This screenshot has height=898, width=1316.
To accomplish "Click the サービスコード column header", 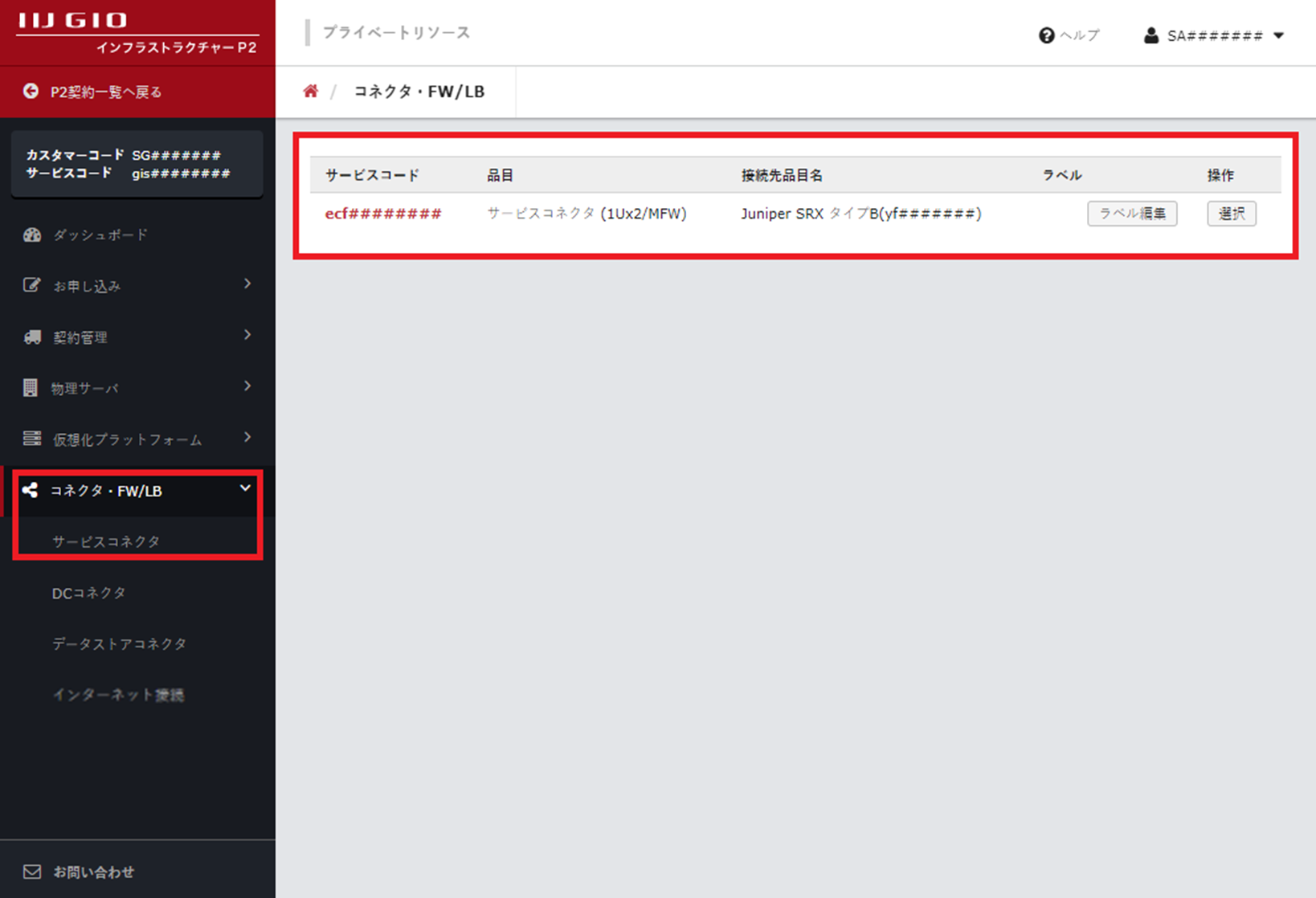I will (372, 175).
